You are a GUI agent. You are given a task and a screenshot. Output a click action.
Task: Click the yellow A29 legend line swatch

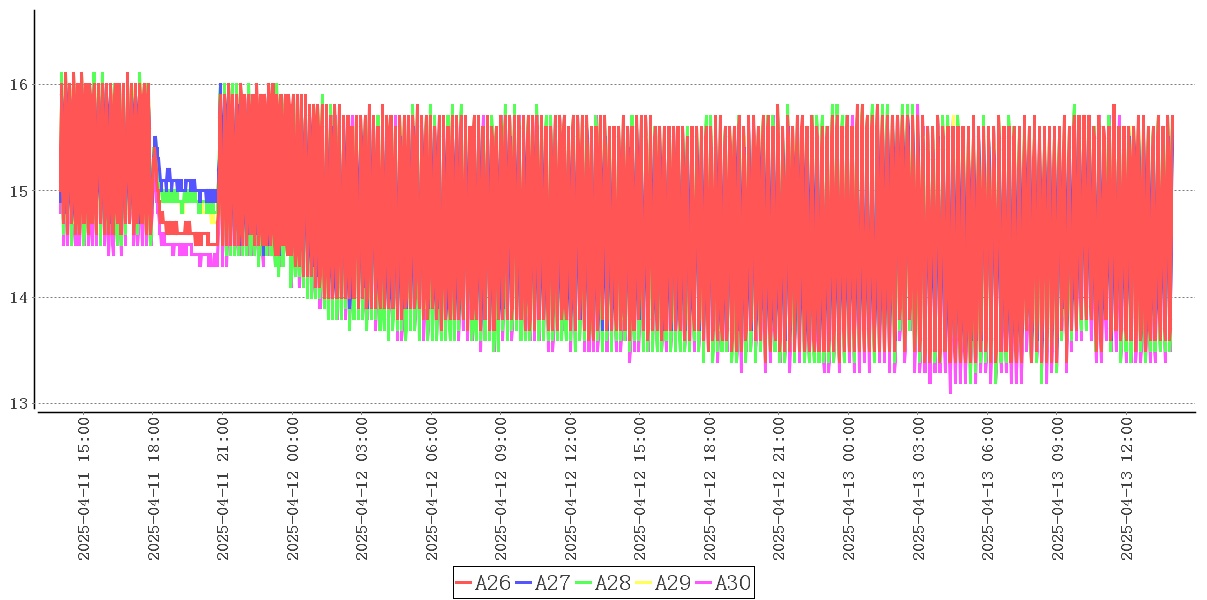point(644,583)
